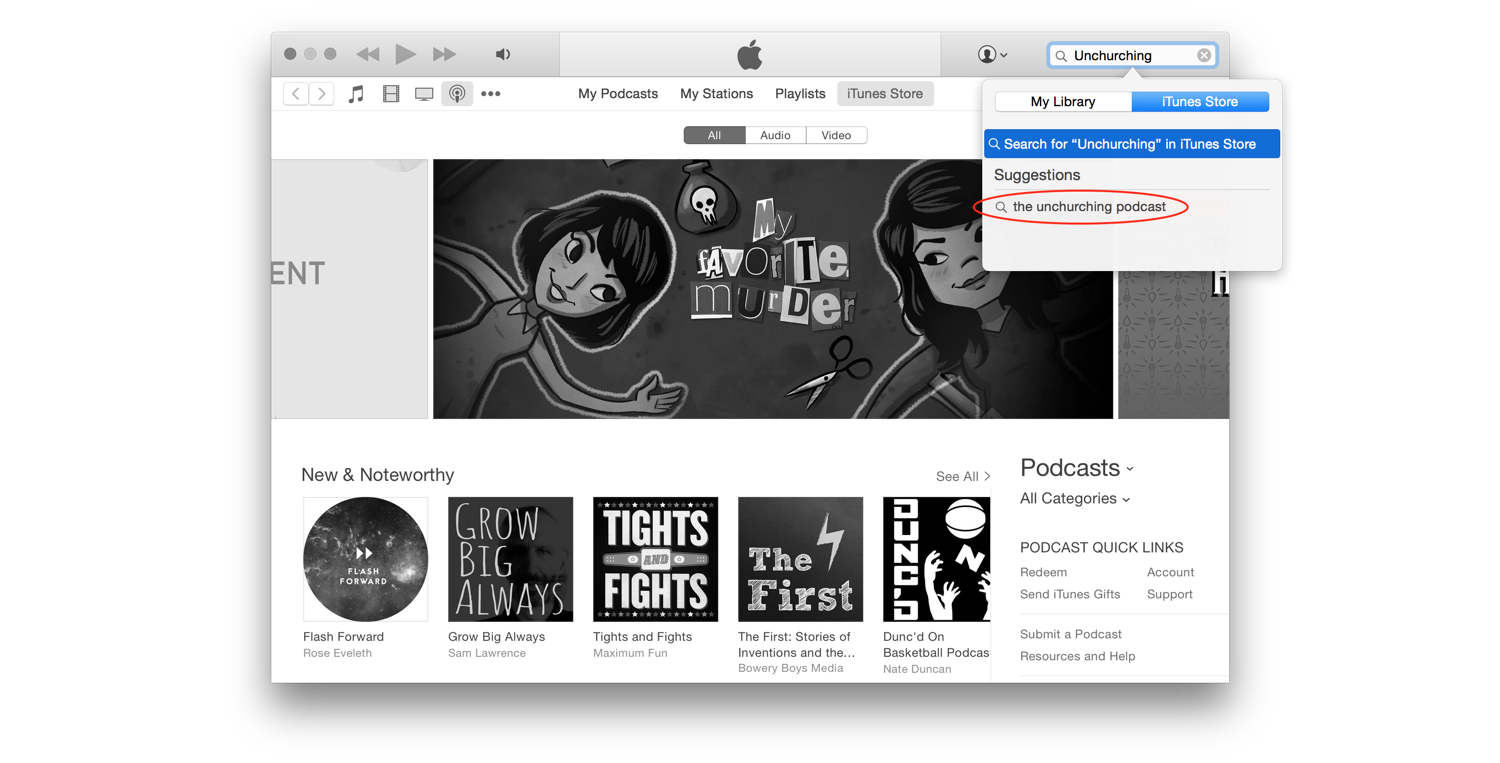Open Dunc'd On Basketball podcast artwork

936,559
